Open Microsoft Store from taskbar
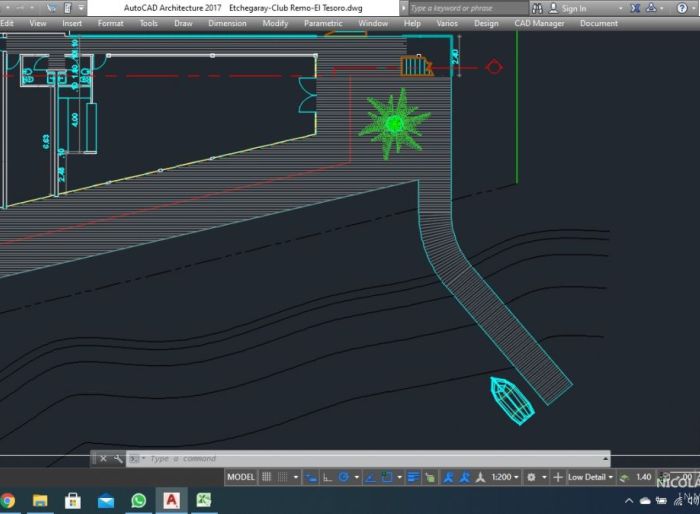This screenshot has width=700, height=514. point(73,501)
